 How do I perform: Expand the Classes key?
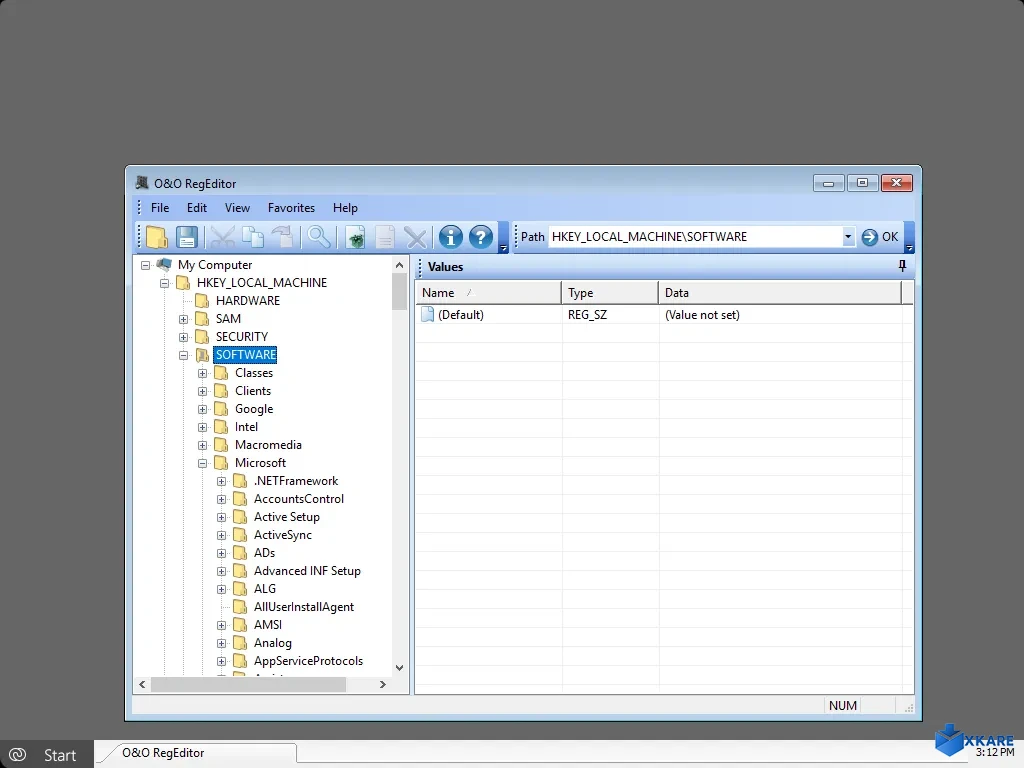coord(202,373)
